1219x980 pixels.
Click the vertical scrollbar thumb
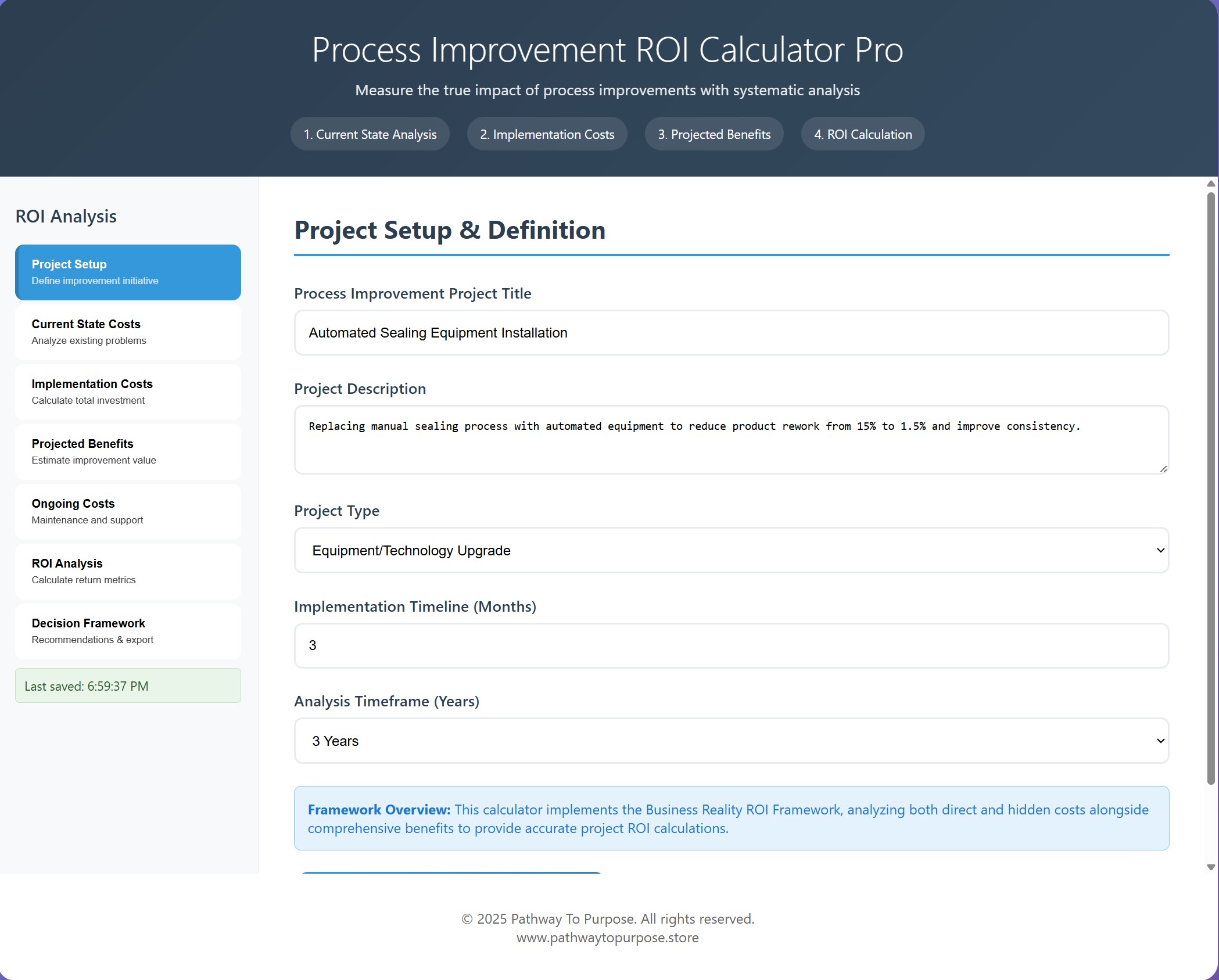coord(1211,488)
